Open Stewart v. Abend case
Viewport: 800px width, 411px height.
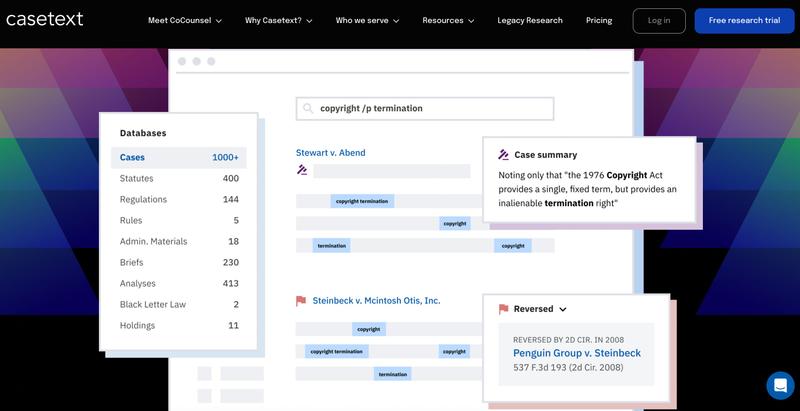coord(331,152)
